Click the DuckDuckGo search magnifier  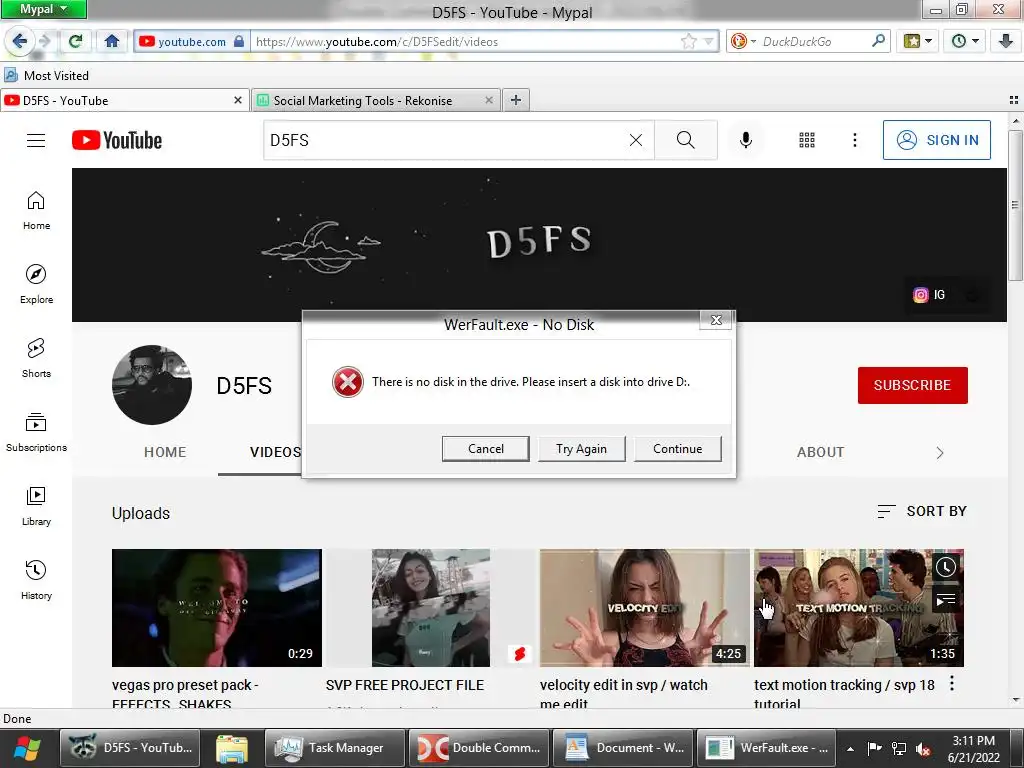[x=878, y=41]
